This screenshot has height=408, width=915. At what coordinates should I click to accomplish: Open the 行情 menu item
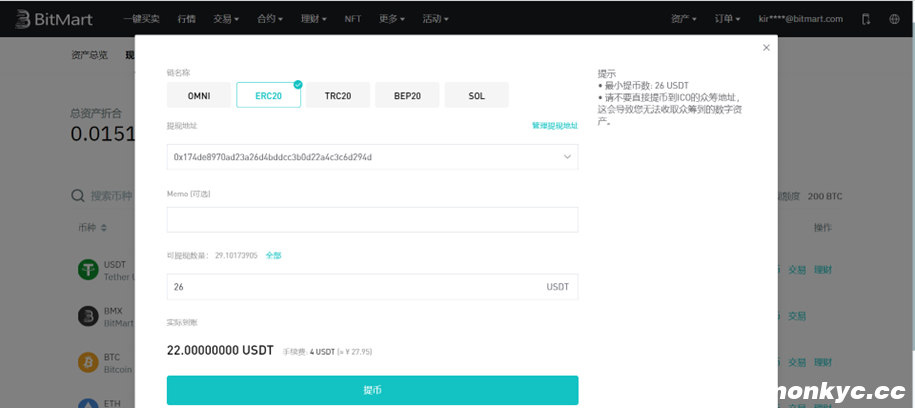pos(186,19)
